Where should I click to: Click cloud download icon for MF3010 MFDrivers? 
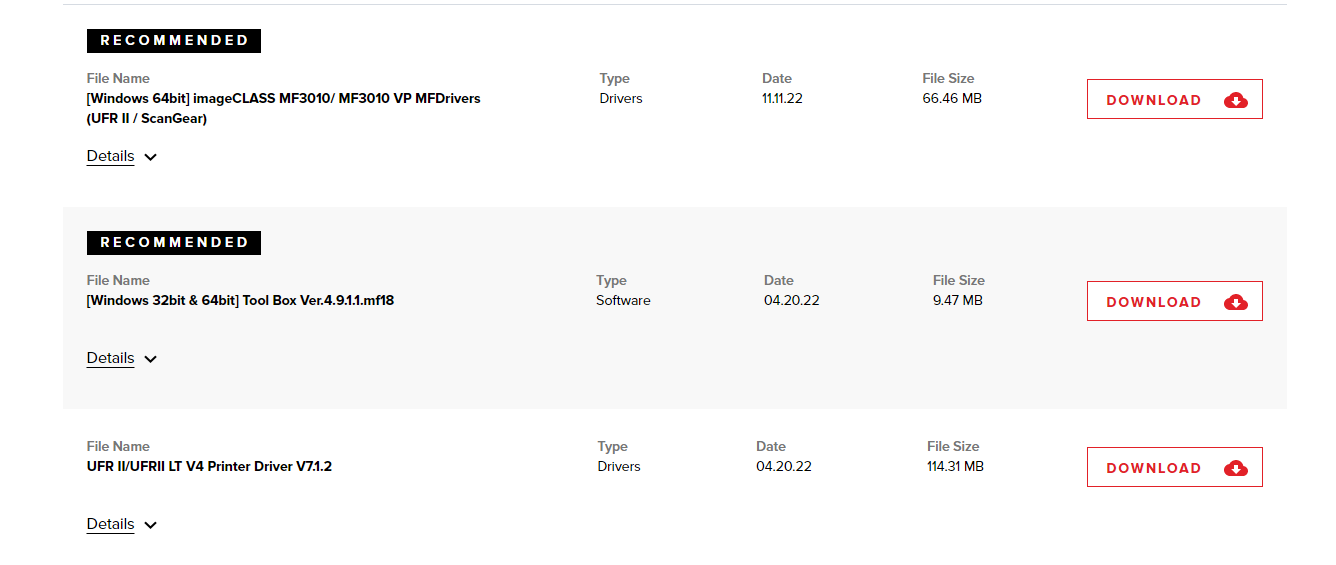[1236, 100]
